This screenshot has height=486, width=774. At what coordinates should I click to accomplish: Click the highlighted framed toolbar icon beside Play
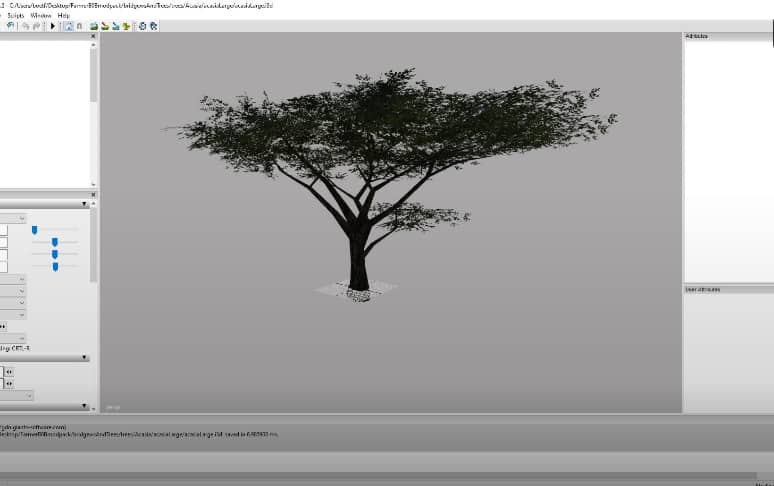[68, 26]
